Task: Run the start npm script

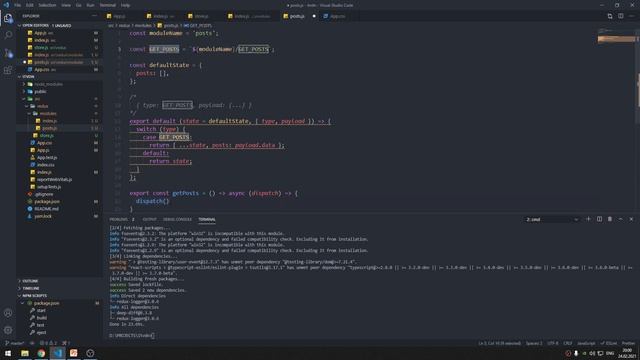Action: [41, 311]
